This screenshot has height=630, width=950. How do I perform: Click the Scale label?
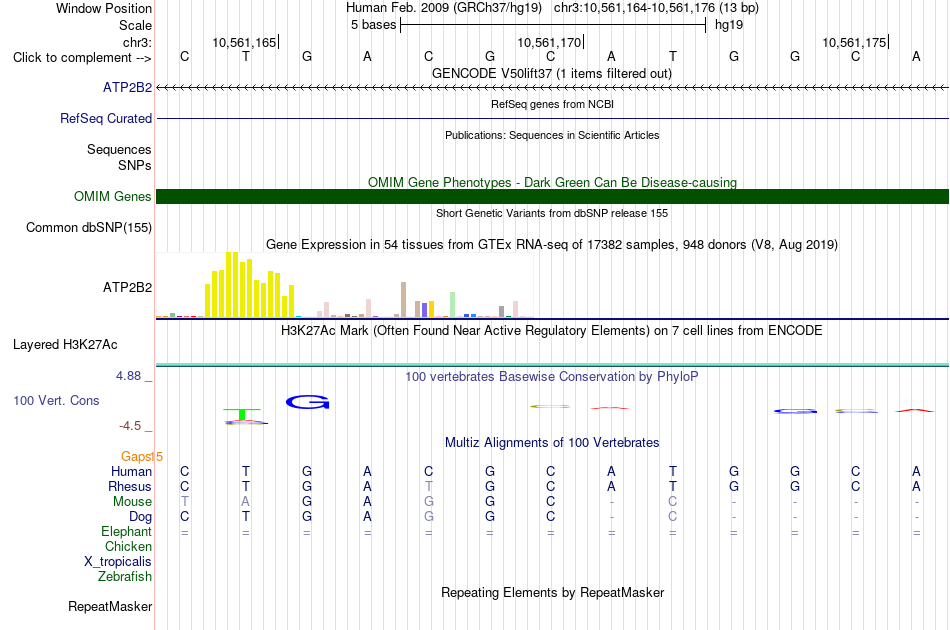point(135,25)
